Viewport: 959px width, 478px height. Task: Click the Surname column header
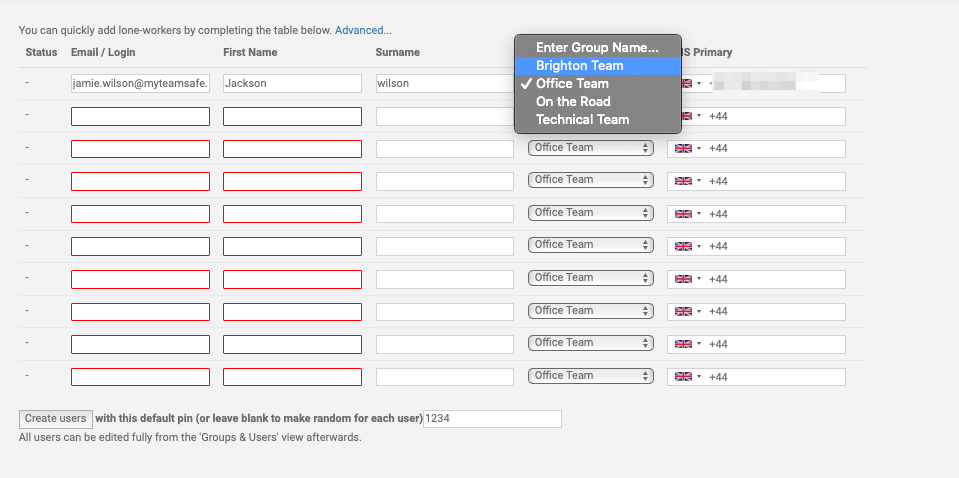coord(398,53)
